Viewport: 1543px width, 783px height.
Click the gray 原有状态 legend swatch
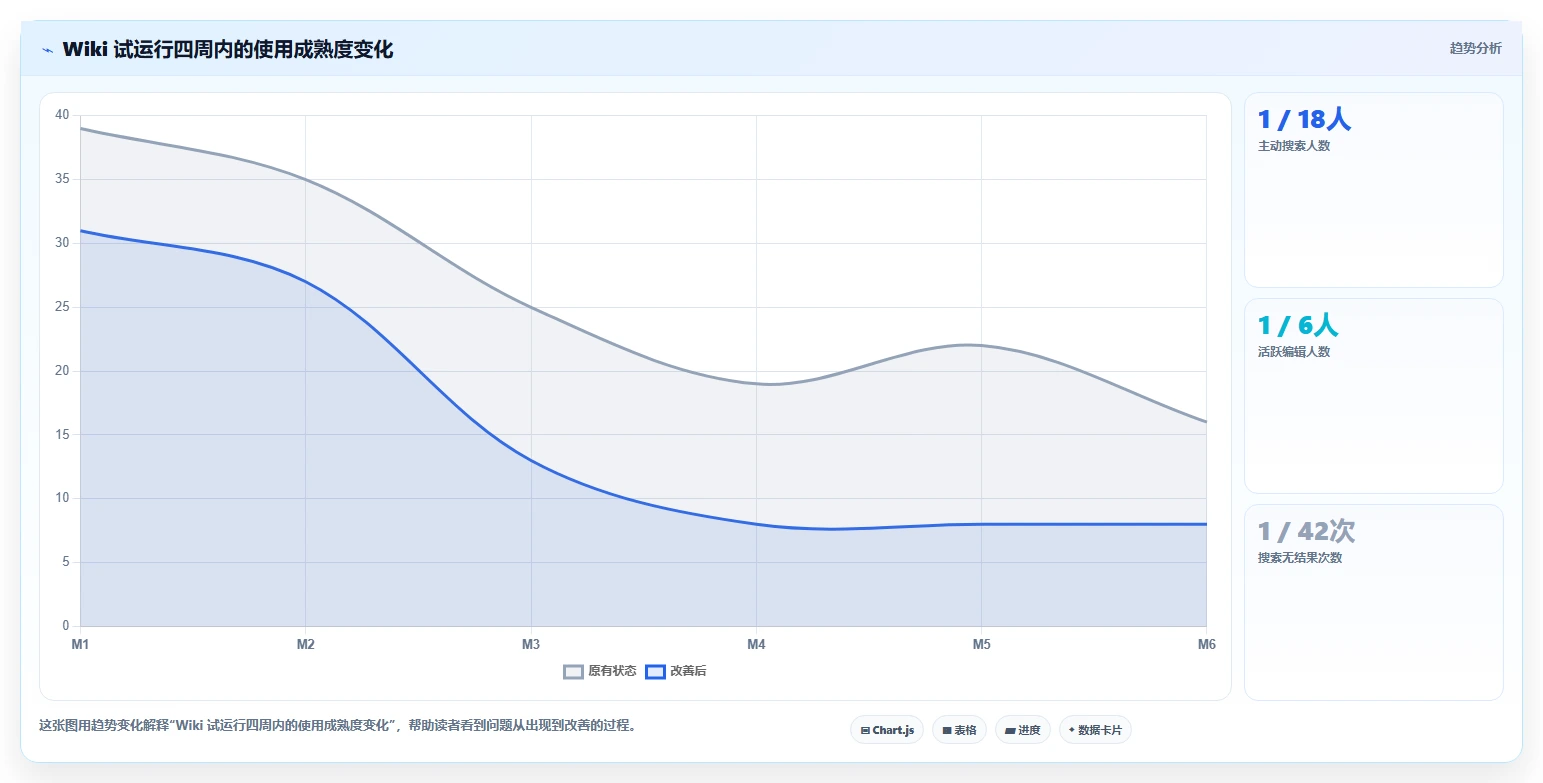click(573, 672)
